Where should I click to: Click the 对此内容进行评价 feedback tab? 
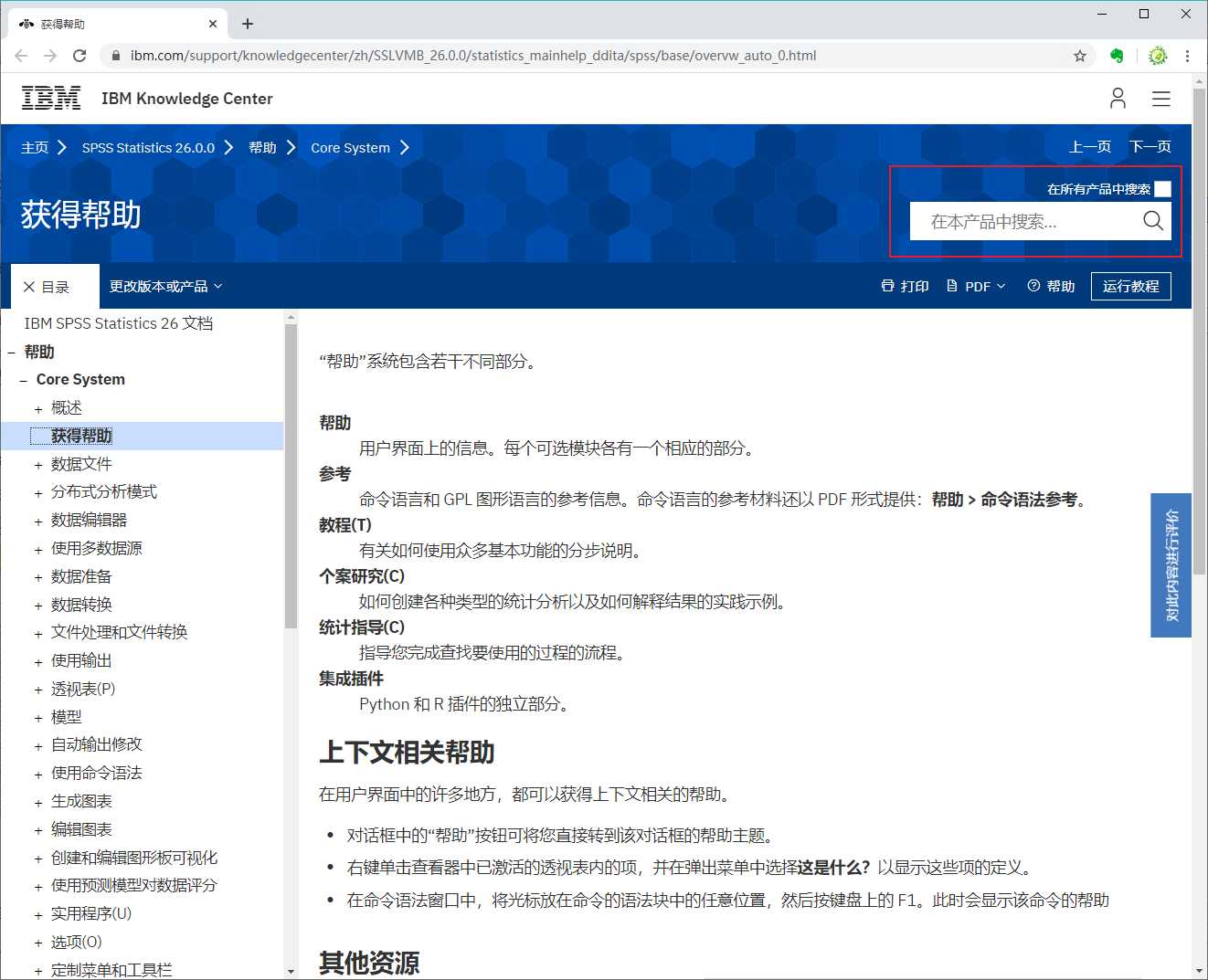(x=1171, y=565)
